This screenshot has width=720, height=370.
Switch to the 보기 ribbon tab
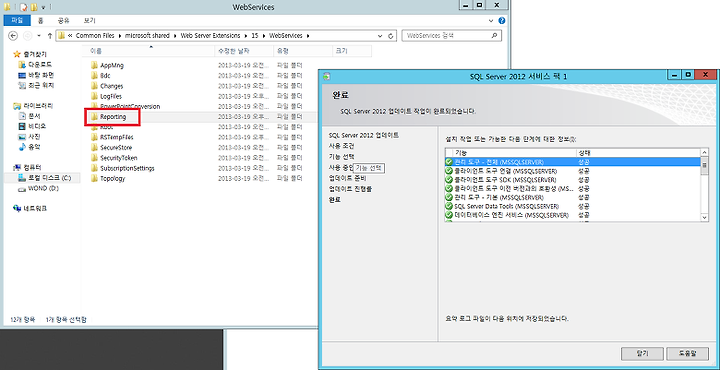89,21
